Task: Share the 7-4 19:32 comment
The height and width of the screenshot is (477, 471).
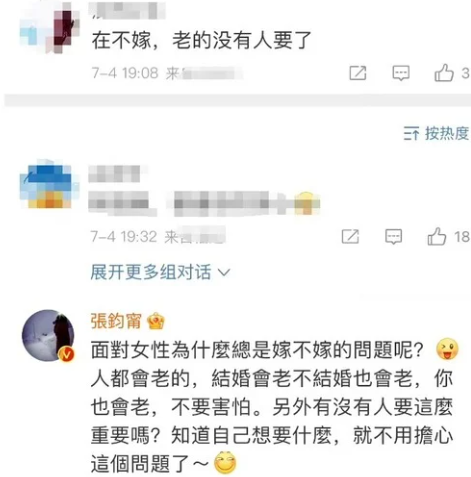Action: pos(350,237)
